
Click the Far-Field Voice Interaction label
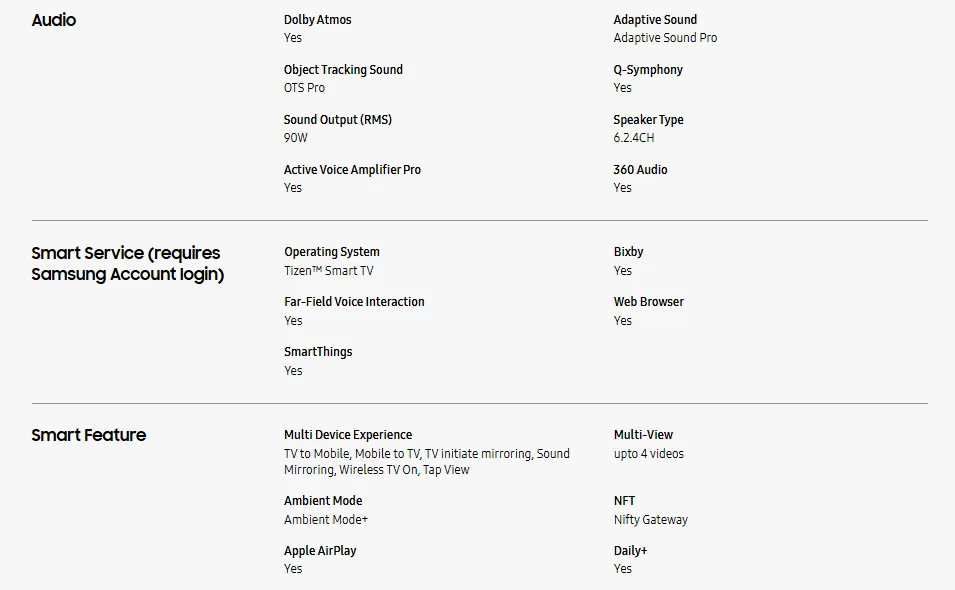(x=354, y=301)
